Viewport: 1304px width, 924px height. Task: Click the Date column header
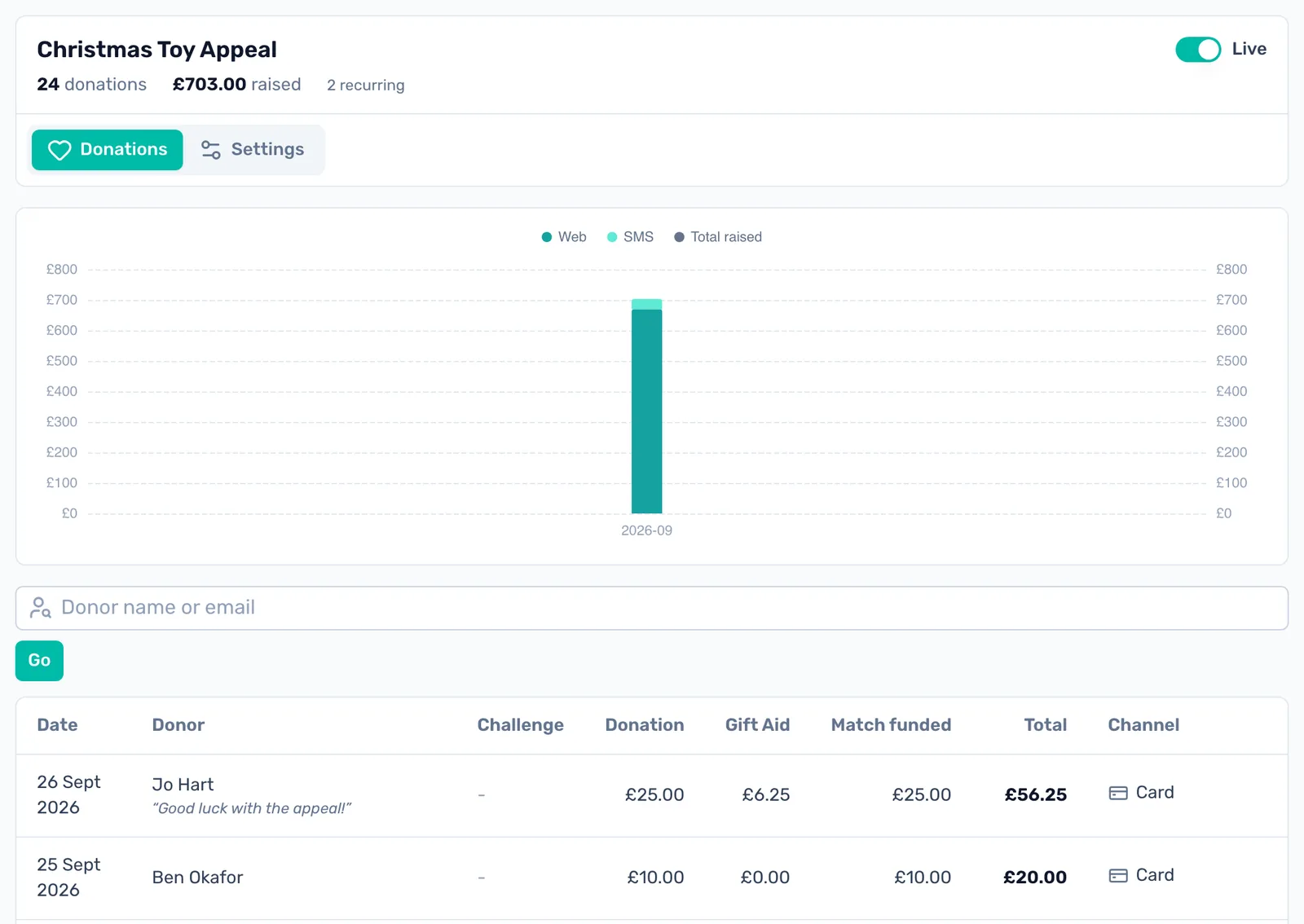[x=57, y=725]
